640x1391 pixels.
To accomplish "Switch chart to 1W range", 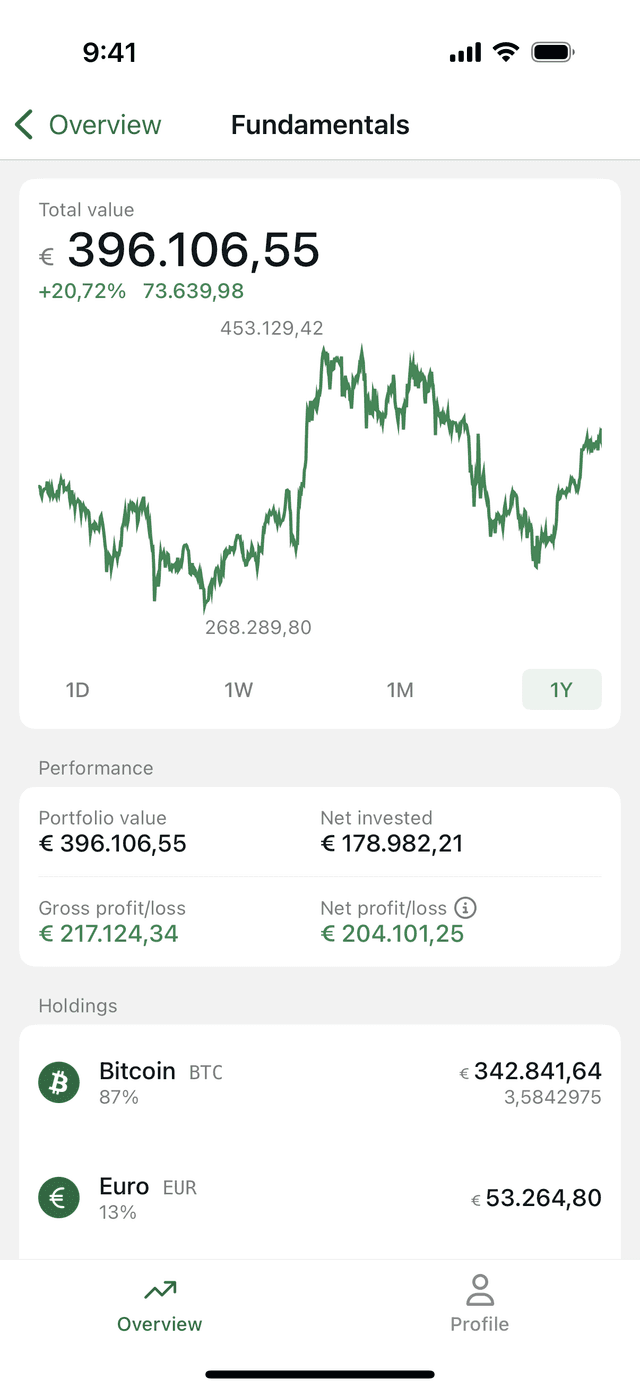I will coord(238,690).
